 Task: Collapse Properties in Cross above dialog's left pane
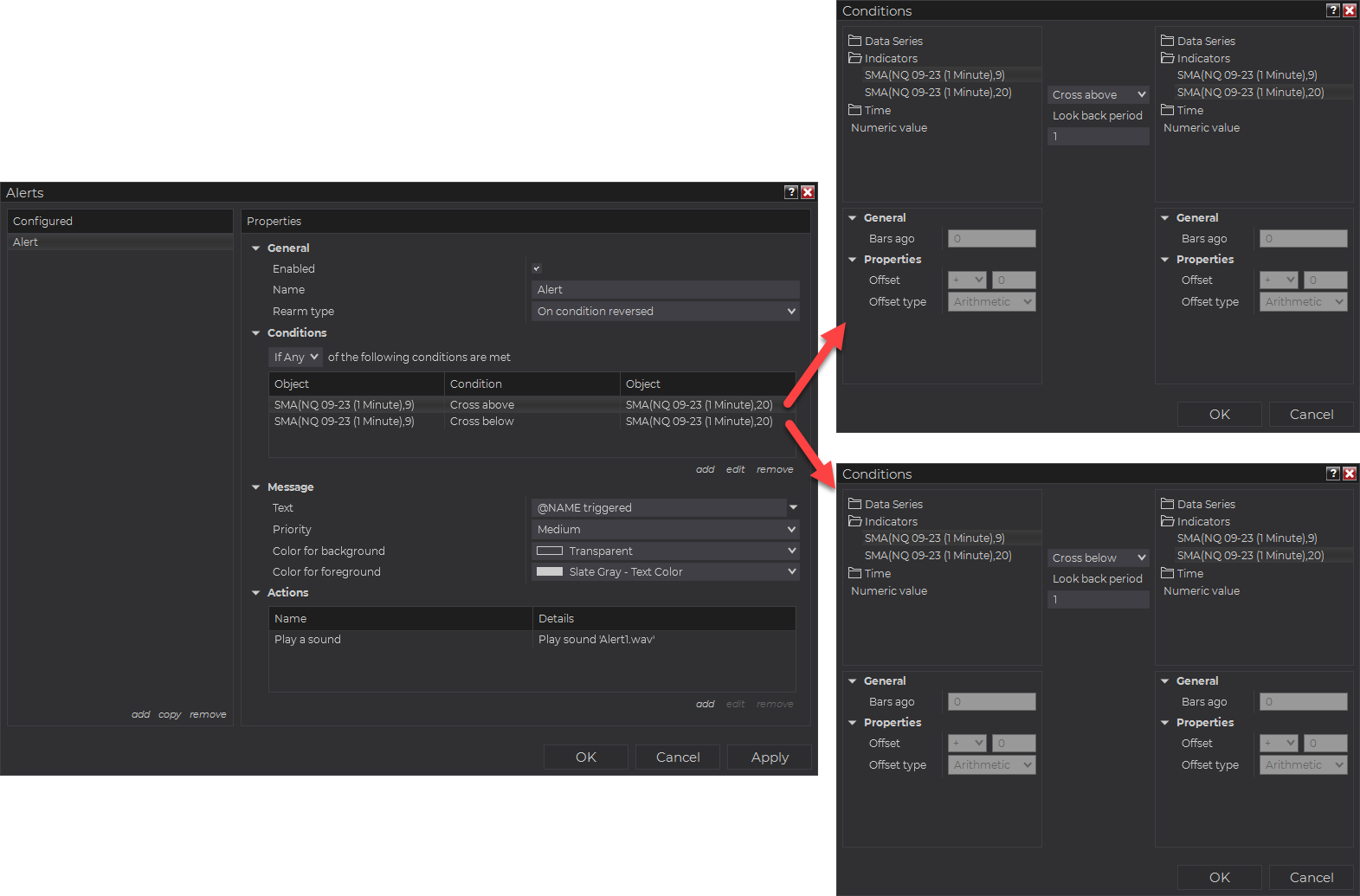[853, 260]
